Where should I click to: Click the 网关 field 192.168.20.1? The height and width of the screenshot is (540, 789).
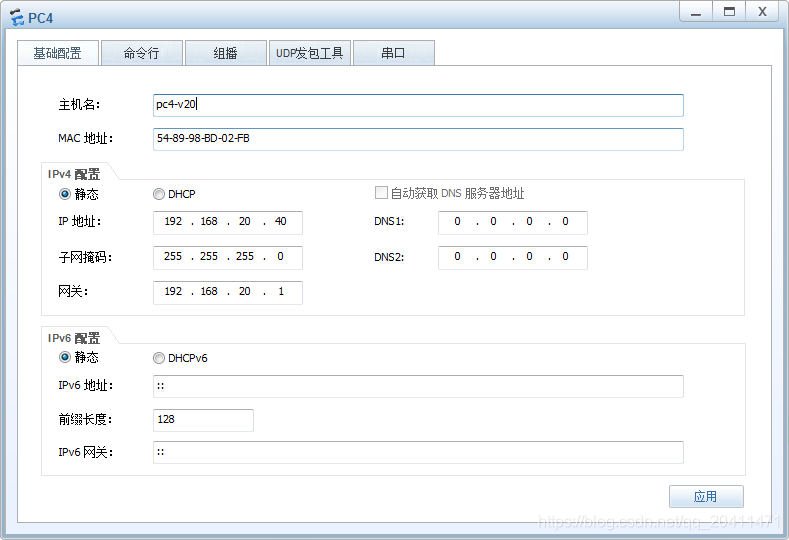coord(228,292)
